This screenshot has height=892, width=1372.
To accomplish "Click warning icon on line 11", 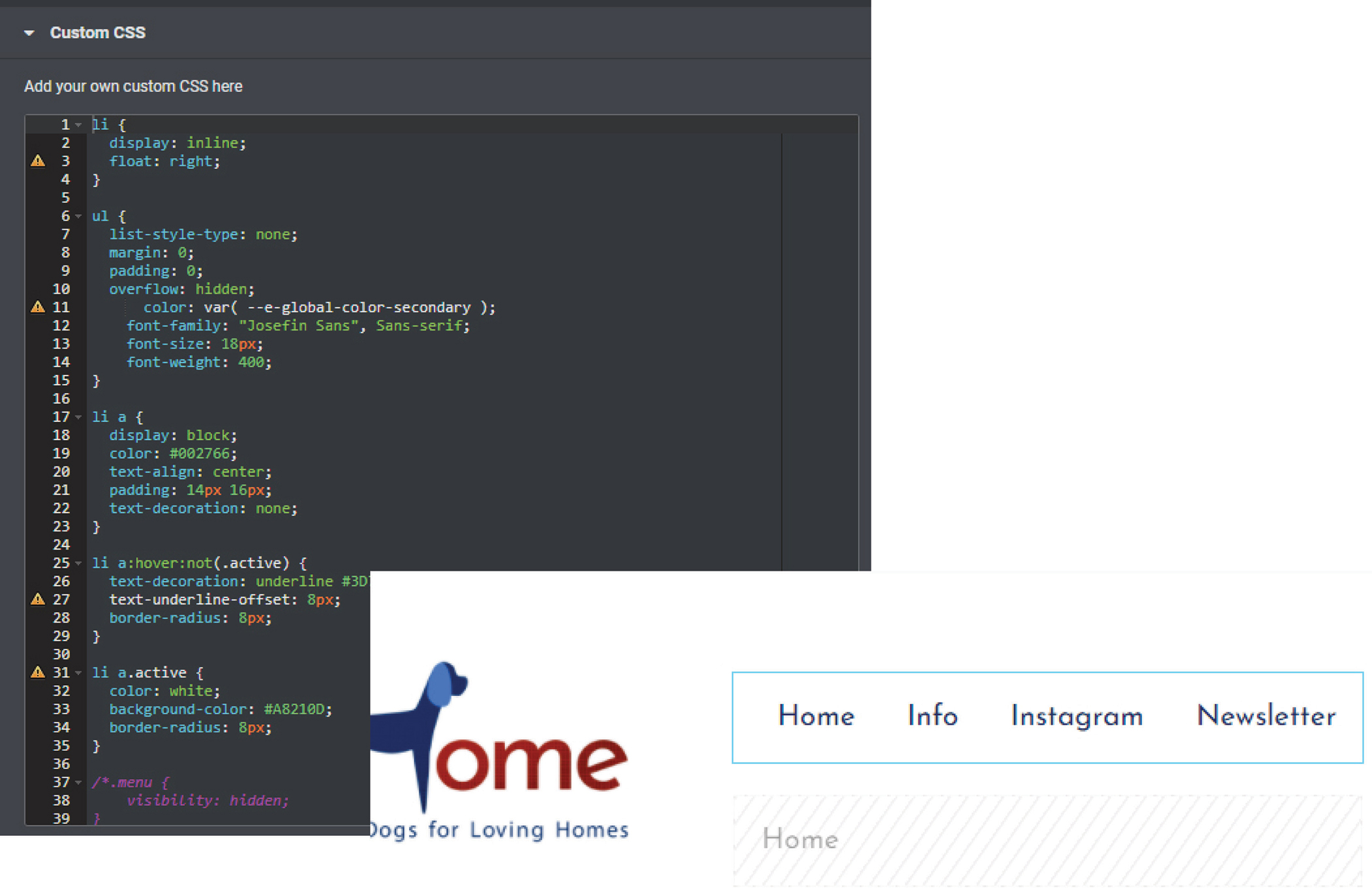I will pos(38,307).
